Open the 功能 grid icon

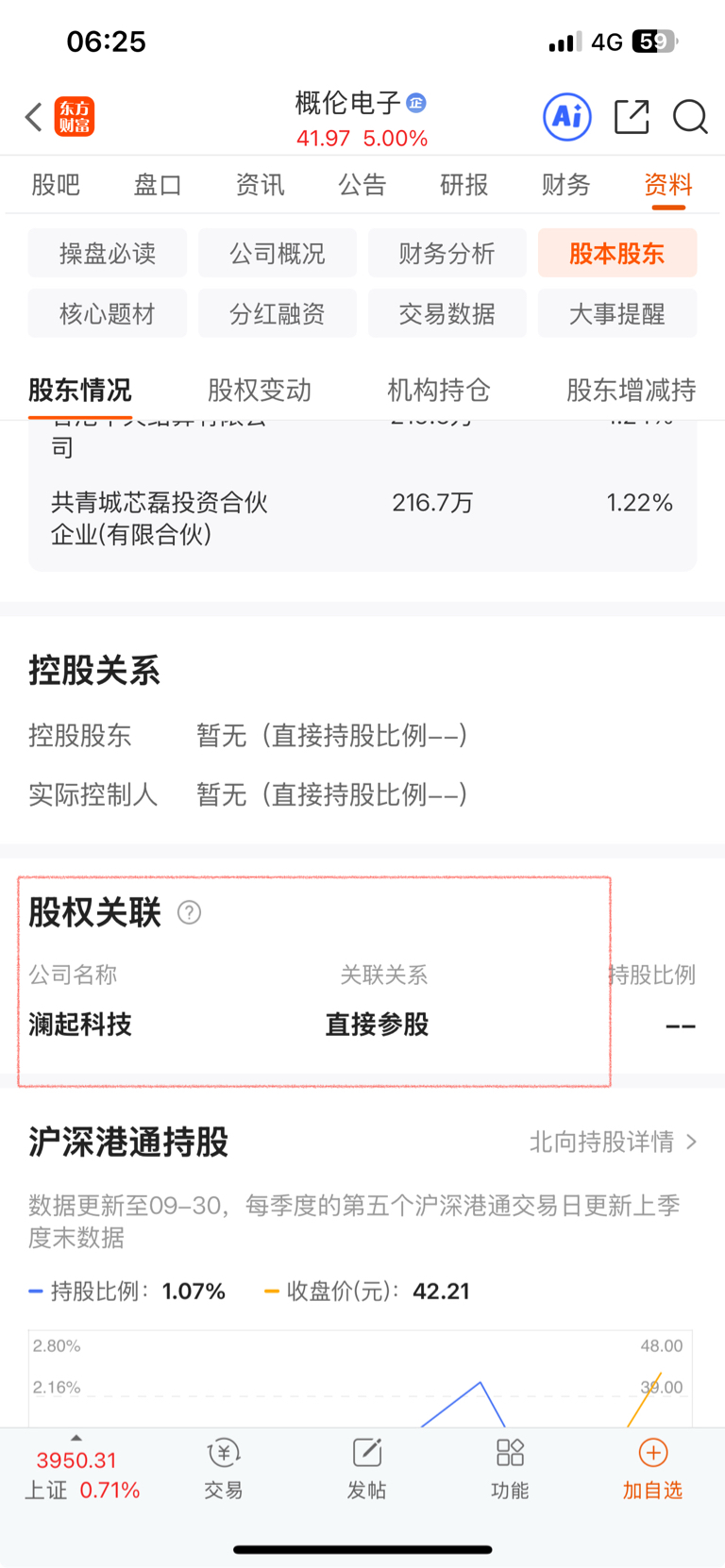coord(510,1469)
